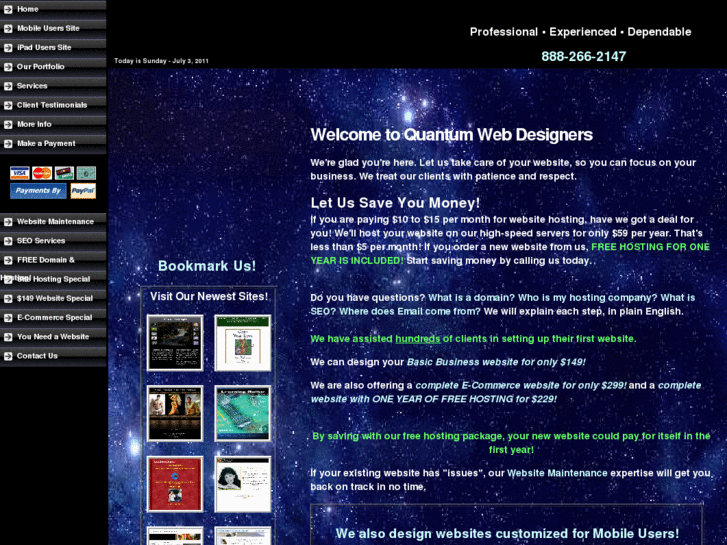727x545 pixels.
Task: Click complete E-Commerce website for only $299 link
Action: click(x=521, y=385)
